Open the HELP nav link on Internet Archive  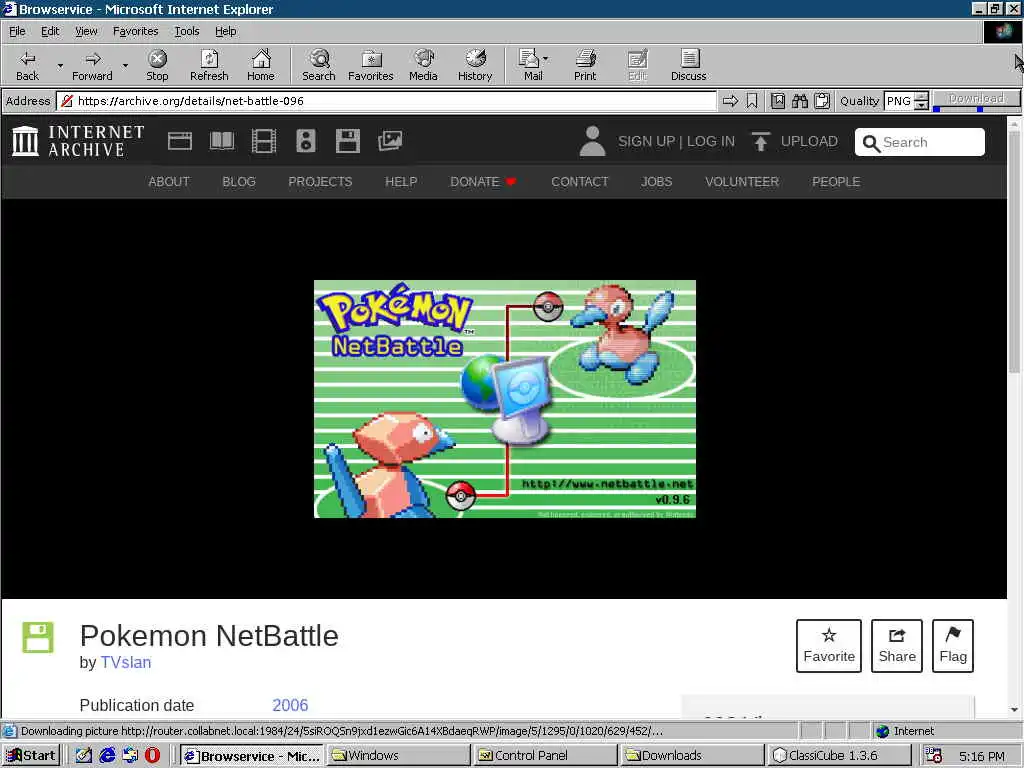pos(401,182)
